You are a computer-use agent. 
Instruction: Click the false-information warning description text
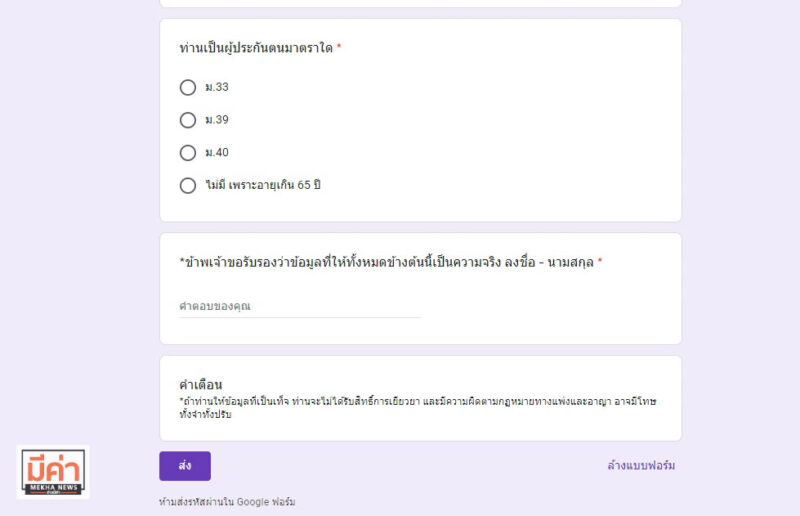[417, 408]
